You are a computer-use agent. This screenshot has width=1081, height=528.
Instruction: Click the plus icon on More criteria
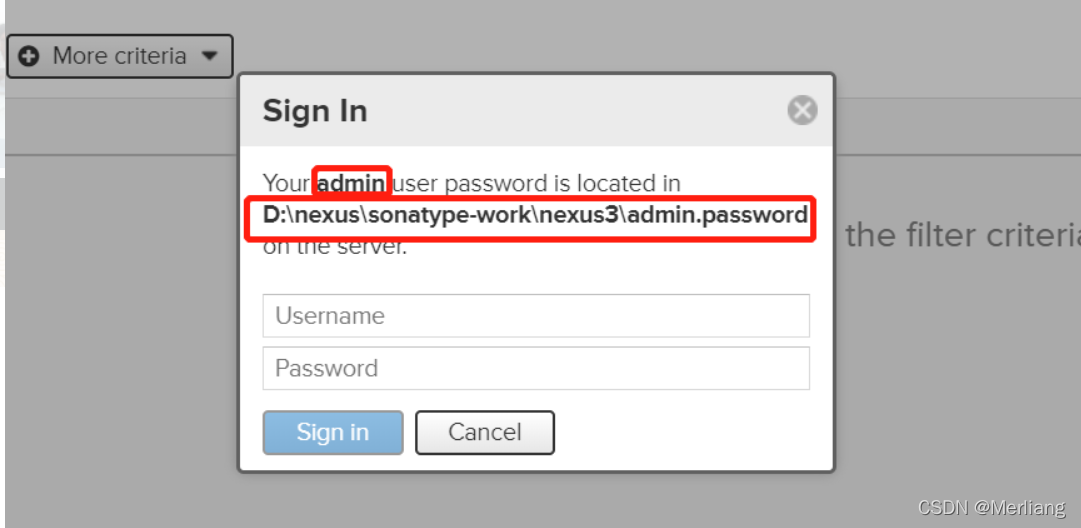[x=30, y=56]
